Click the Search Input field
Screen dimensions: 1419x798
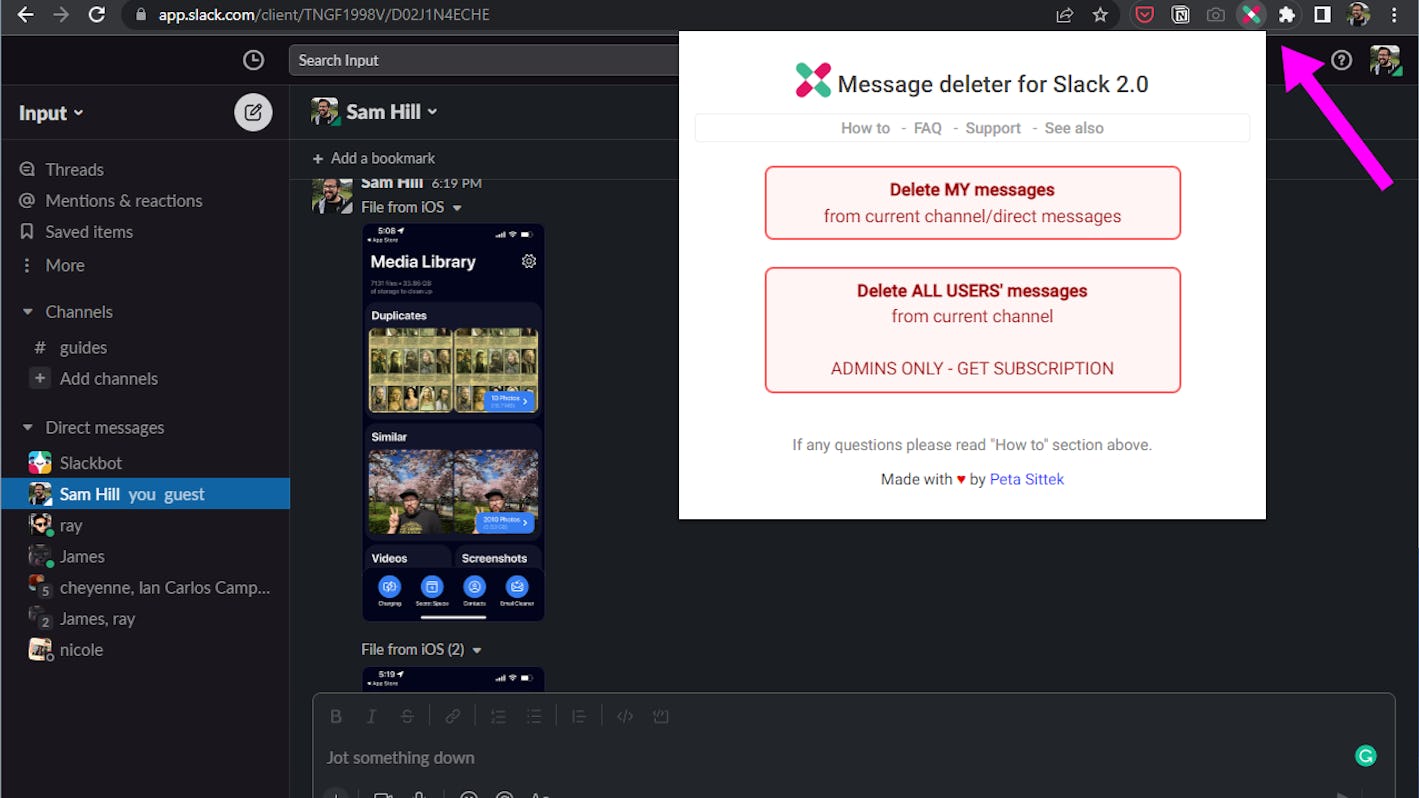click(x=480, y=60)
